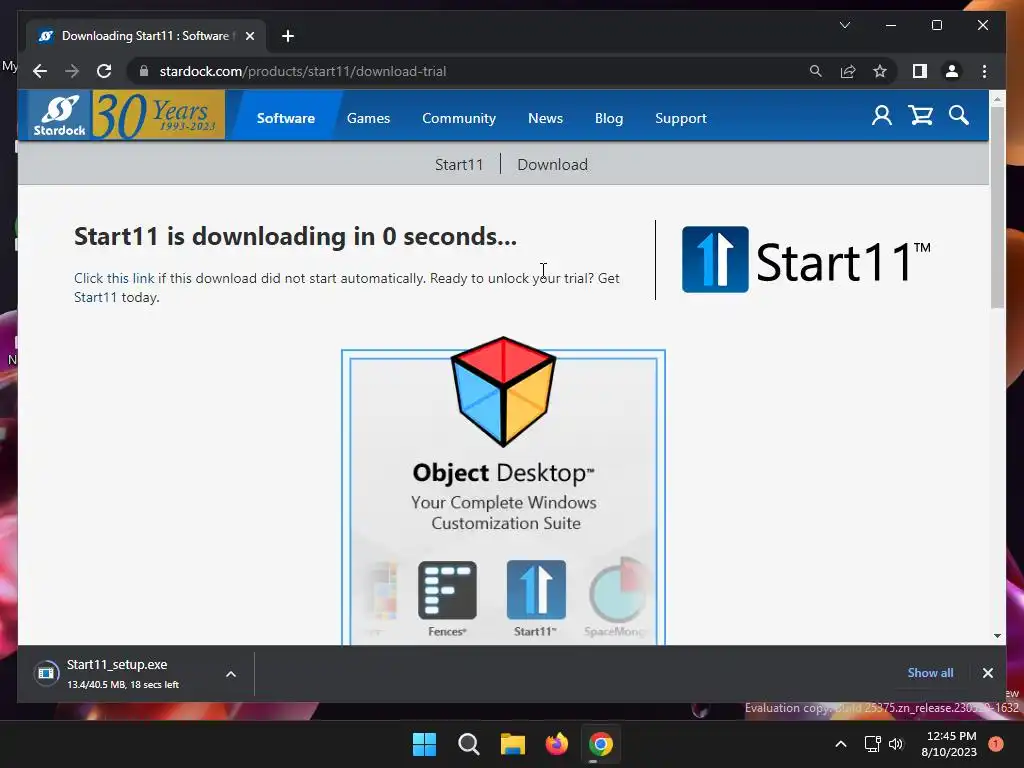Click the 30 Years anniversary banner
The image size is (1024, 768).
click(x=158, y=116)
